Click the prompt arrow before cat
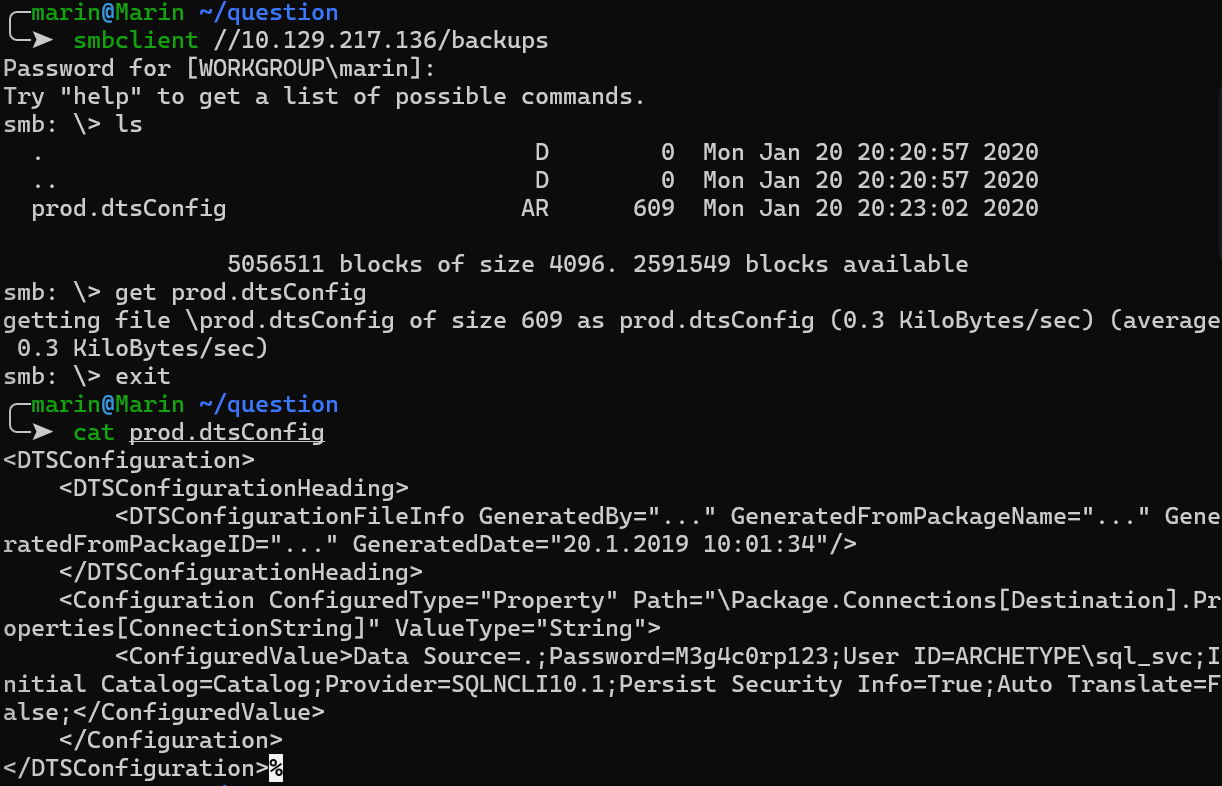This screenshot has width=1222, height=786. click(x=42, y=433)
